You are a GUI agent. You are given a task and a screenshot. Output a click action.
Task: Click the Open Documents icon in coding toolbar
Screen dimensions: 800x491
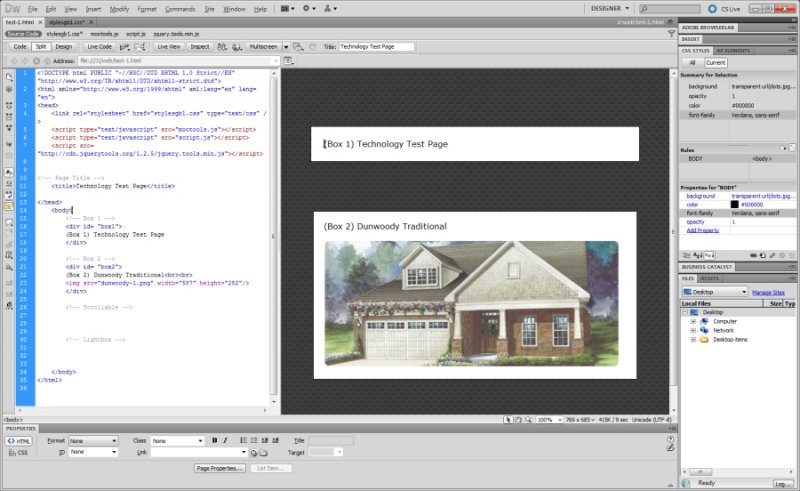click(x=9, y=77)
